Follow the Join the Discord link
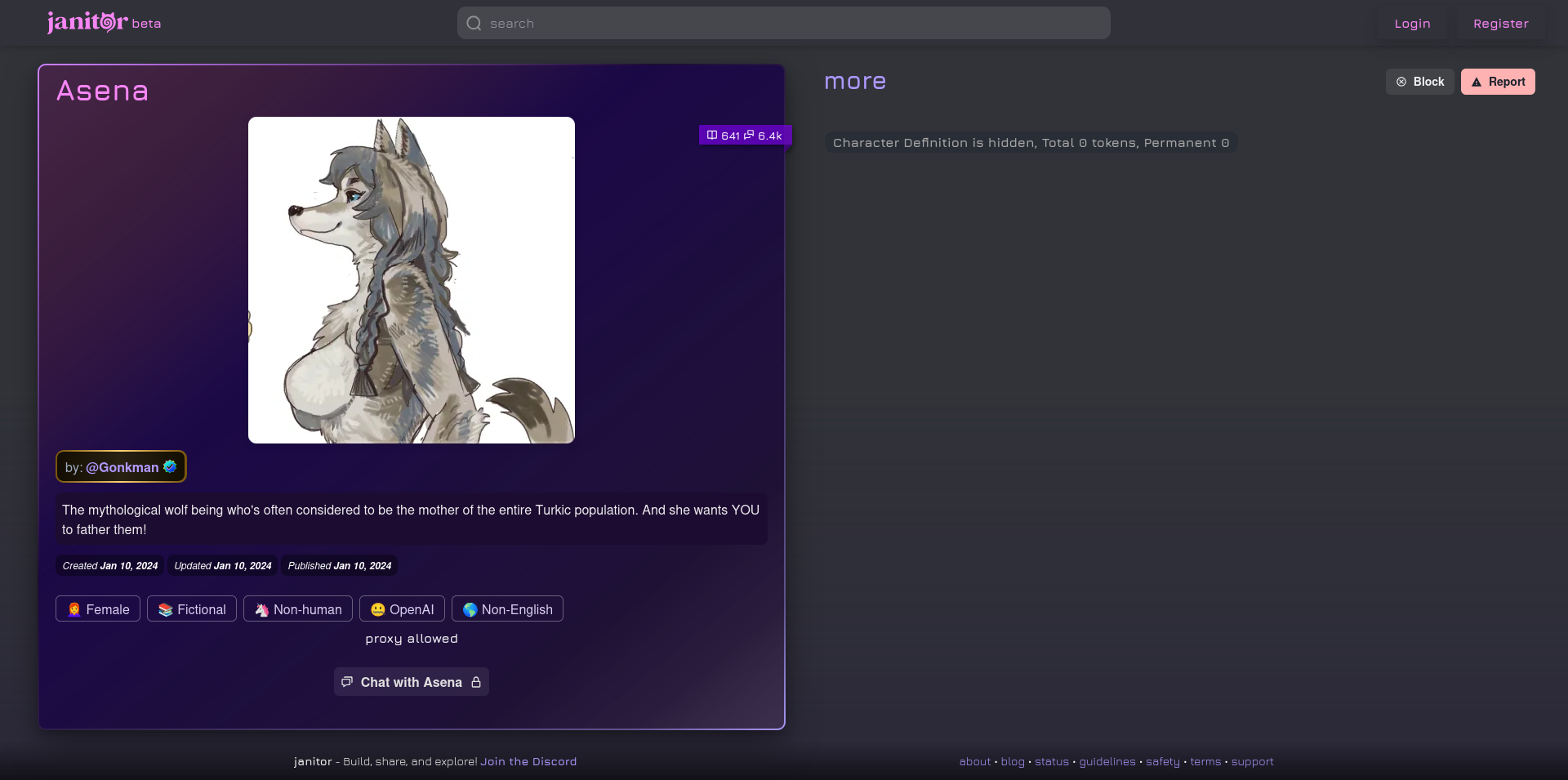 coord(528,761)
